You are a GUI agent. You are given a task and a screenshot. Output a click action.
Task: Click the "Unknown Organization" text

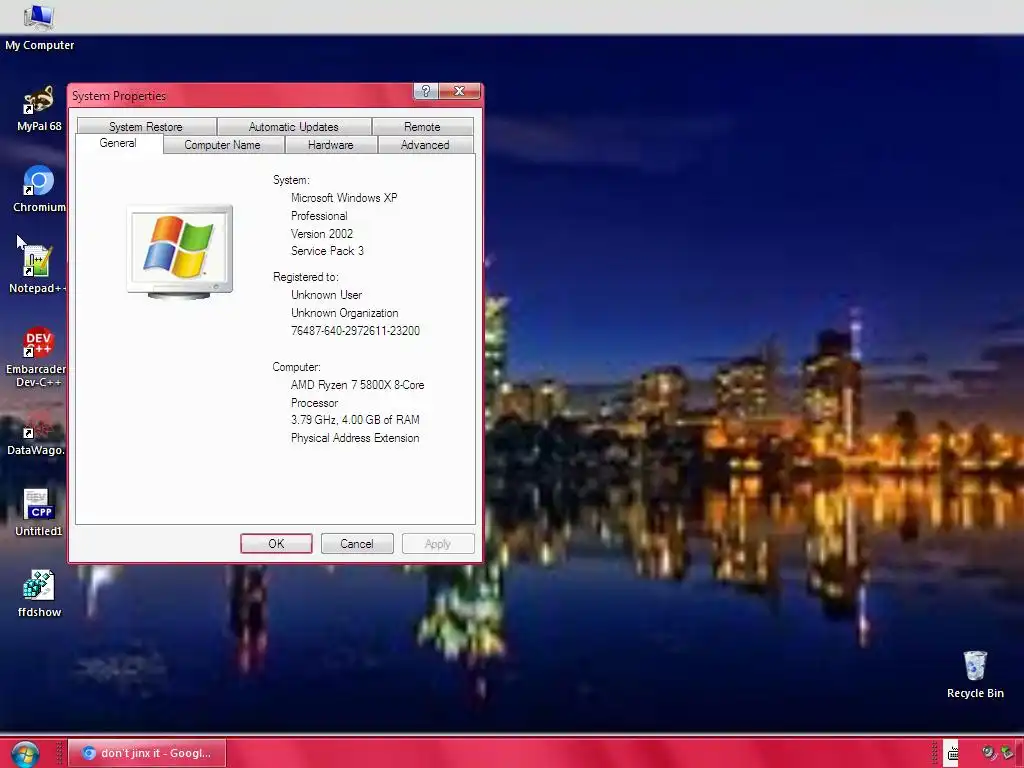(344, 313)
